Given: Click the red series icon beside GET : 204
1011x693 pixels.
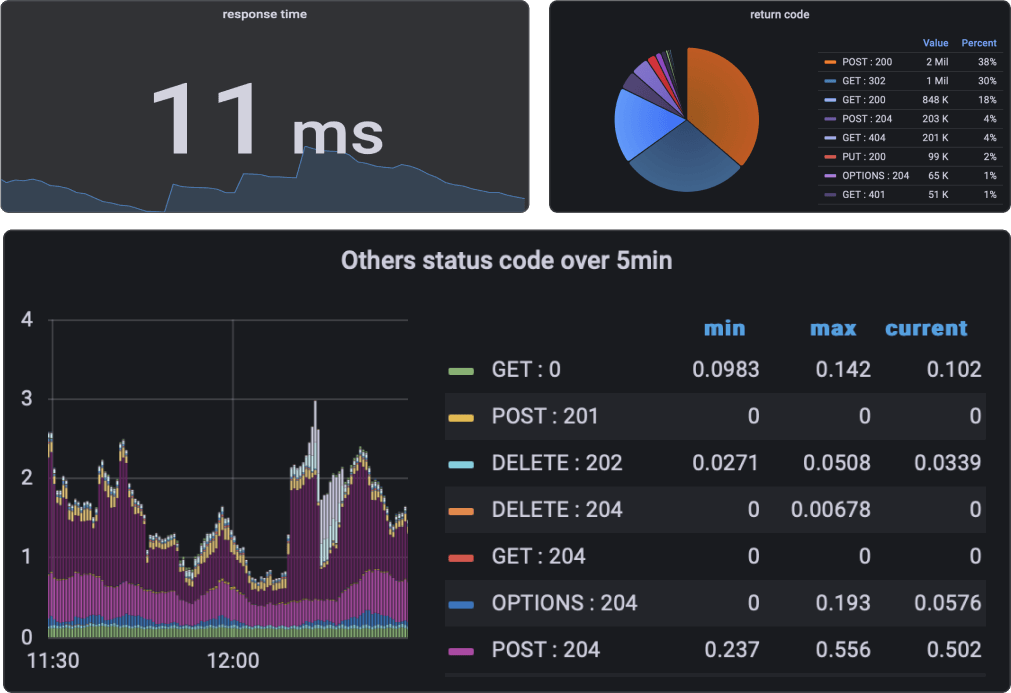Looking at the screenshot, I should pyautogui.click(x=460, y=556).
